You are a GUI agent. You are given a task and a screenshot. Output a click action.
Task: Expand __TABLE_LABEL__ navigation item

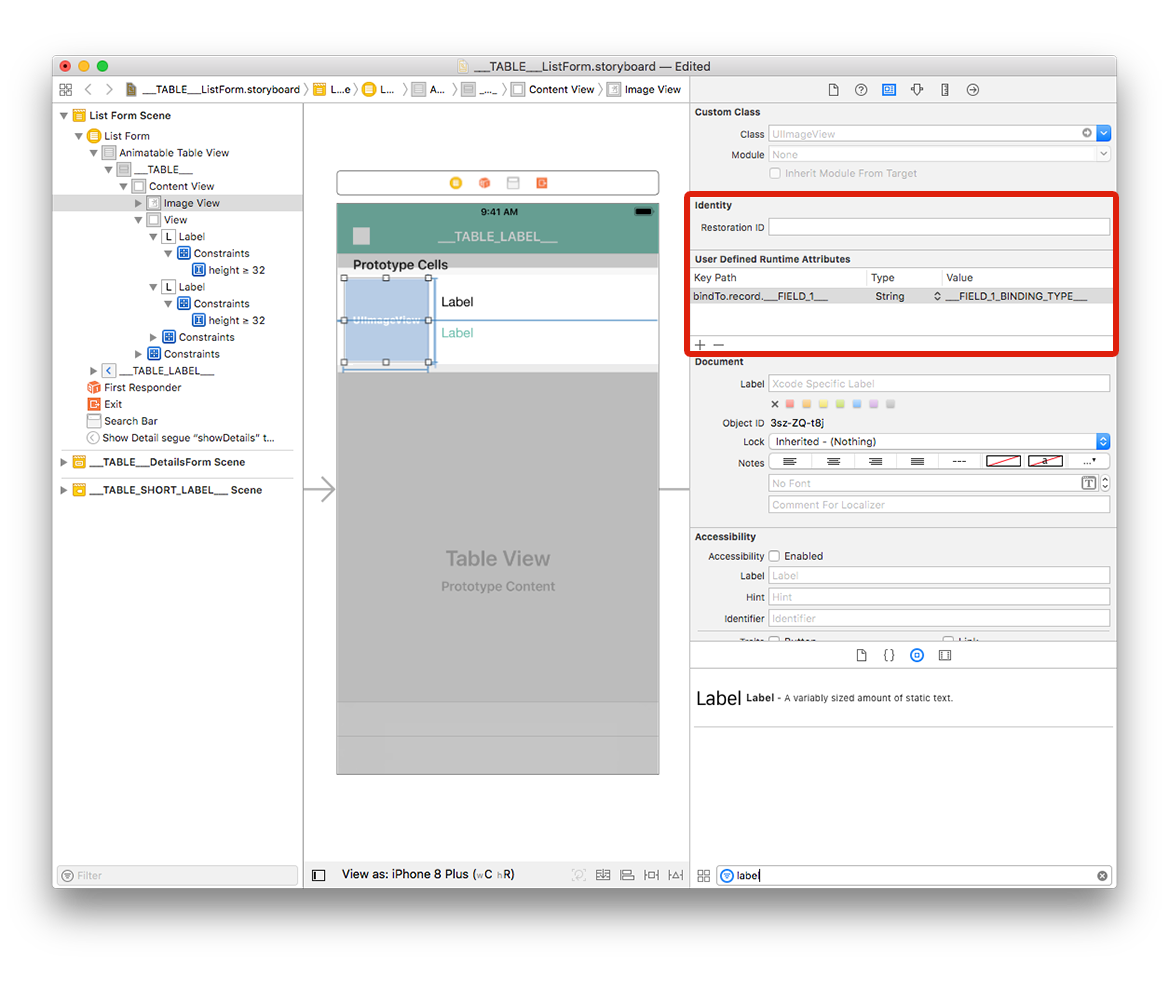94,371
